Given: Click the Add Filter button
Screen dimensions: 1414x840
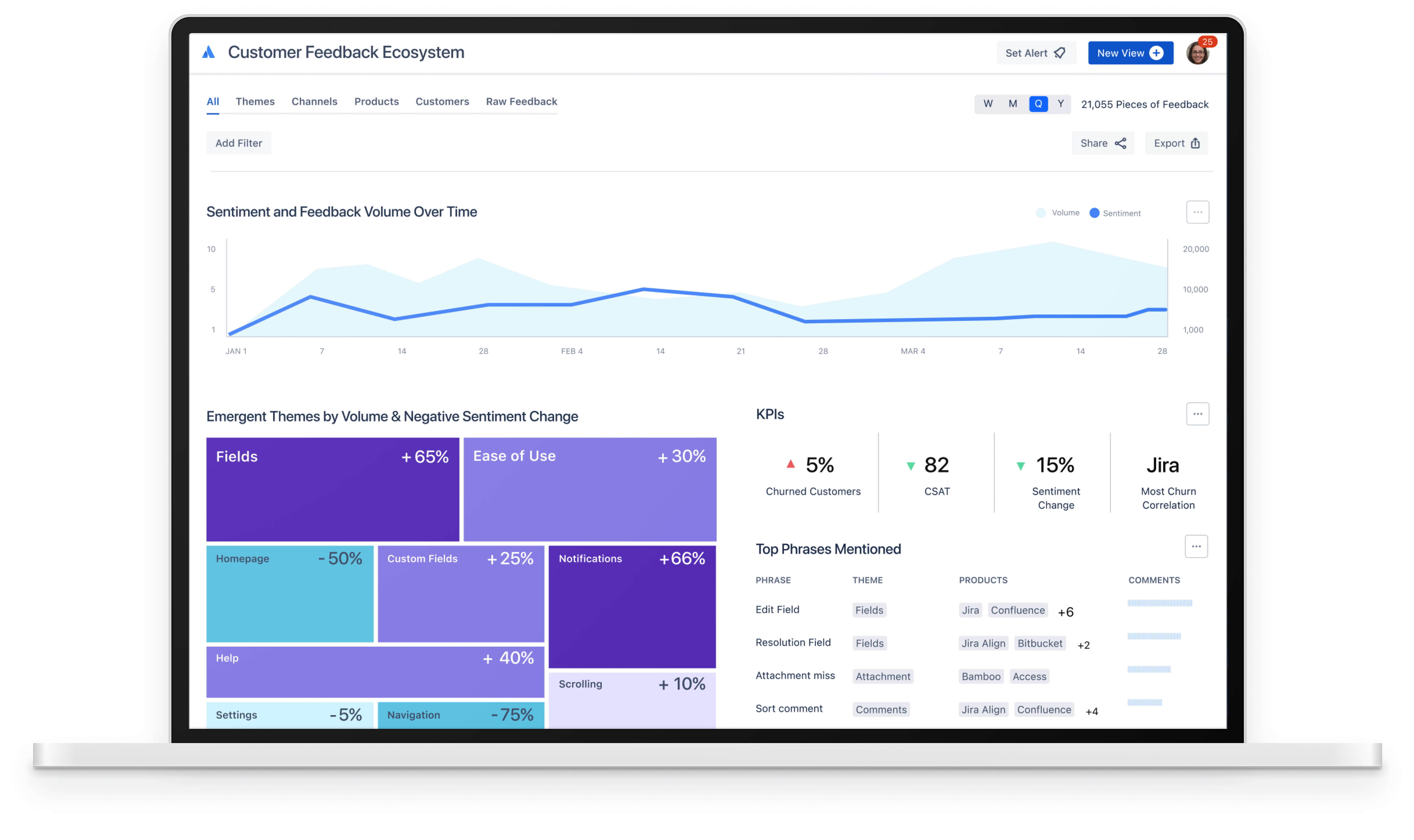Looking at the screenshot, I should (x=238, y=143).
